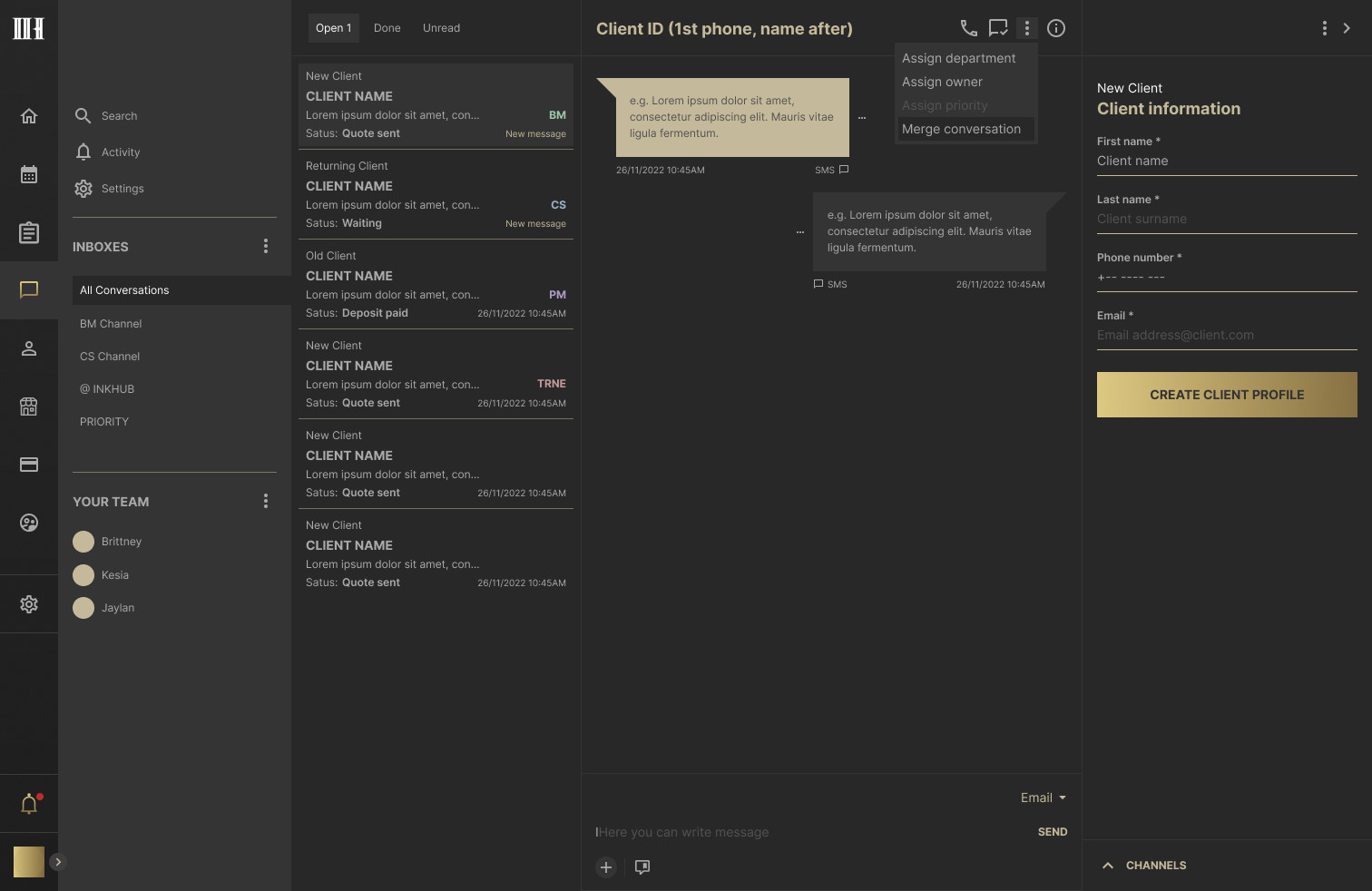
Task: Open the Email channel dropdown
Action: (1044, 798)
